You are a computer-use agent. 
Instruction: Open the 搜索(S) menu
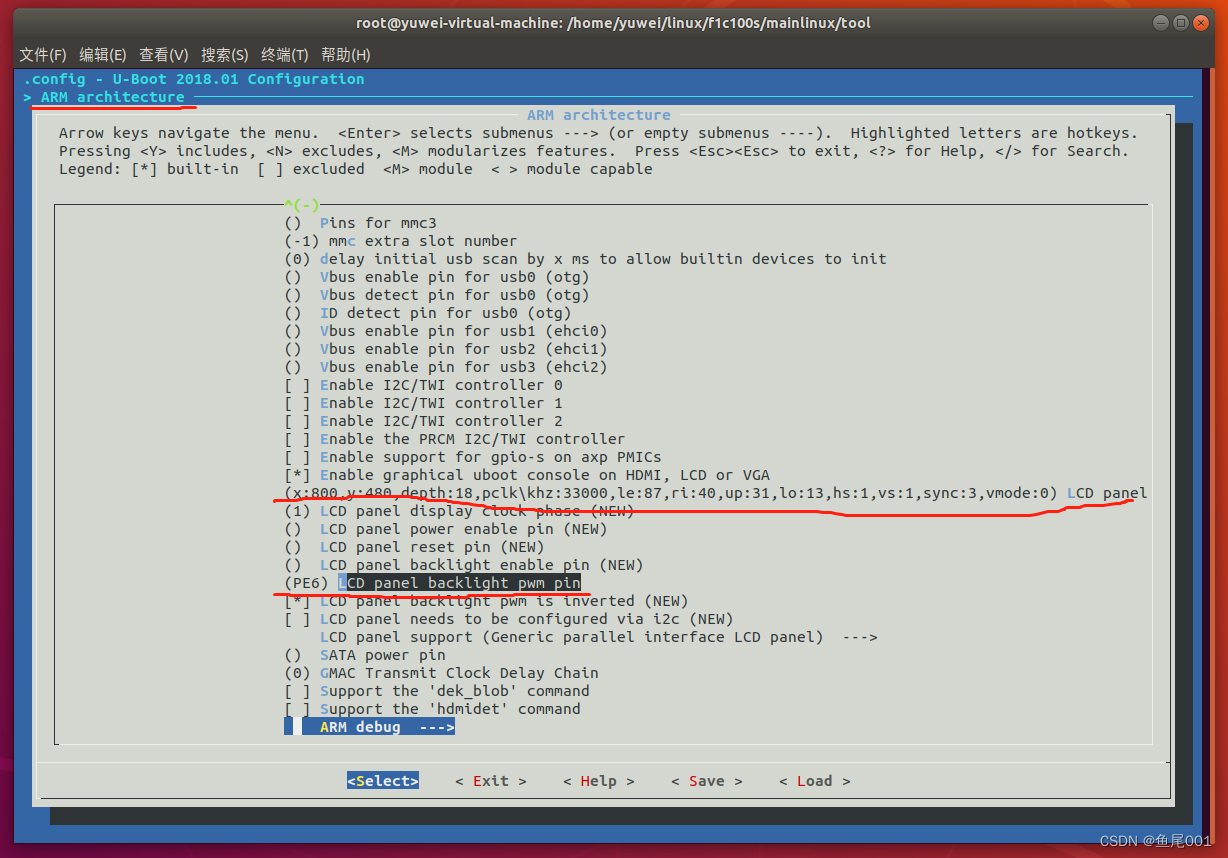click(224, 55)
